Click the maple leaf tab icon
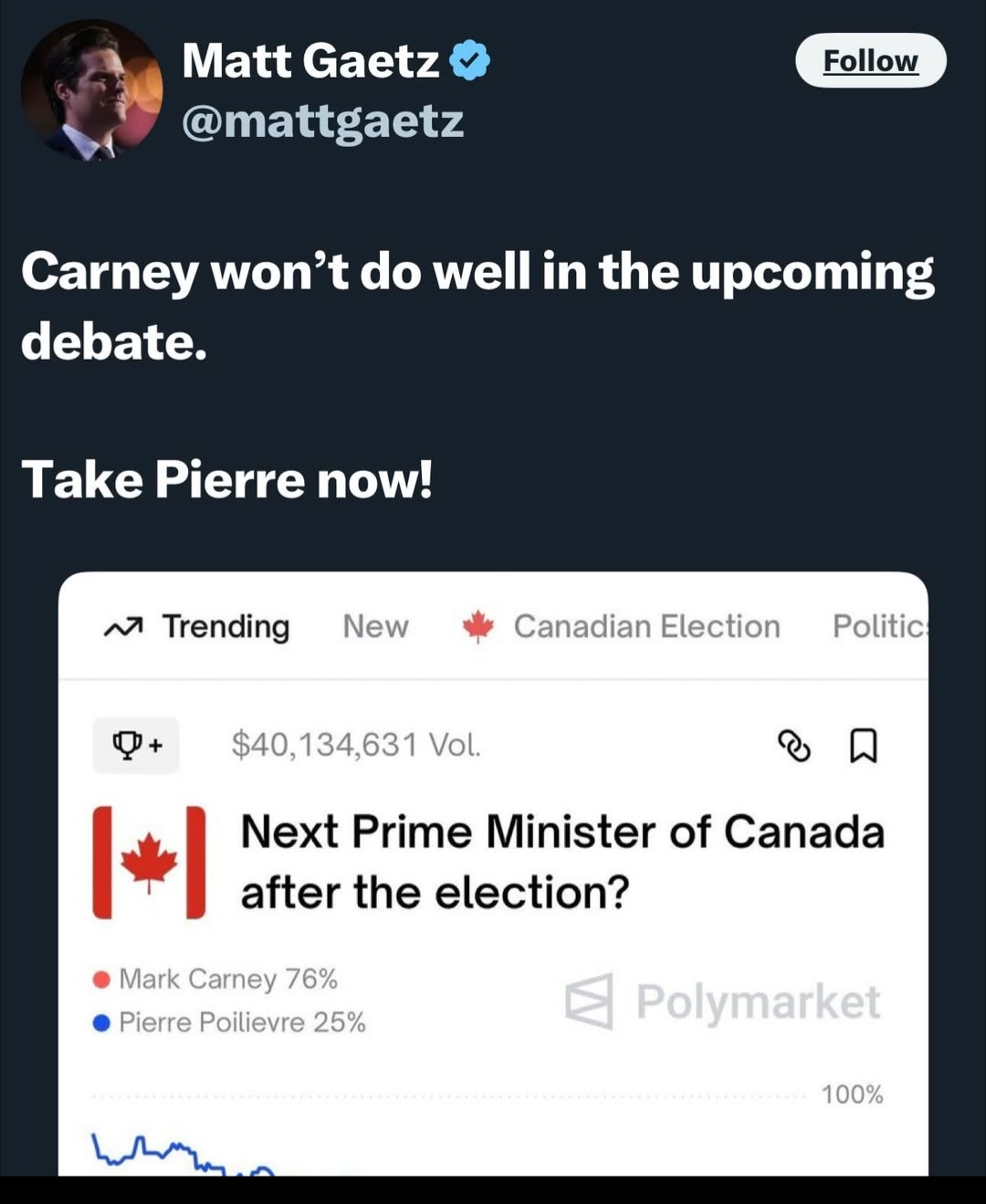Viewport: 986px width, 1204px height. pyautogui.click(x=477, y=626)
